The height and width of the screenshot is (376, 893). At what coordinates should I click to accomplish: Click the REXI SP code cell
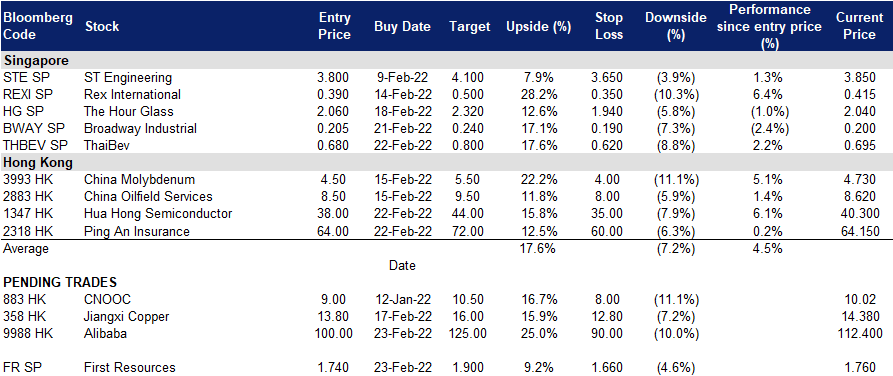[x=28, y=95]
